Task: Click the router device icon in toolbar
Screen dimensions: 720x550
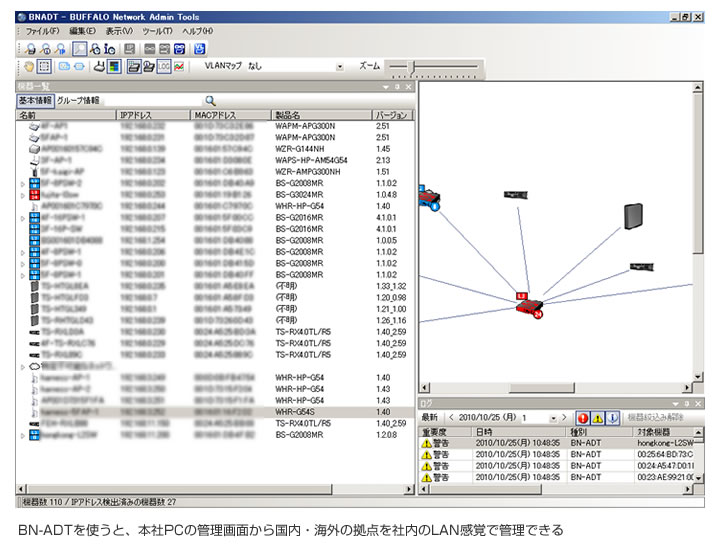Action: pyautogui.click(x=100, y=67)
